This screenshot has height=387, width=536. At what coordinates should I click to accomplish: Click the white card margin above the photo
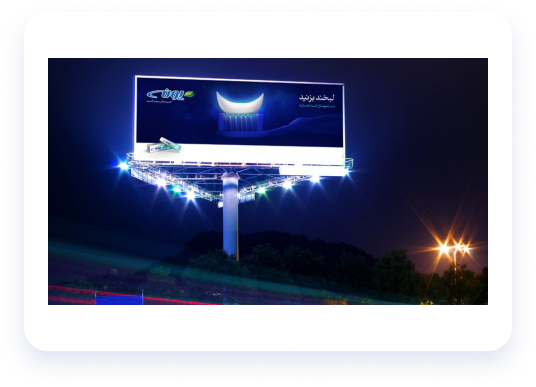tap(268, 35)
